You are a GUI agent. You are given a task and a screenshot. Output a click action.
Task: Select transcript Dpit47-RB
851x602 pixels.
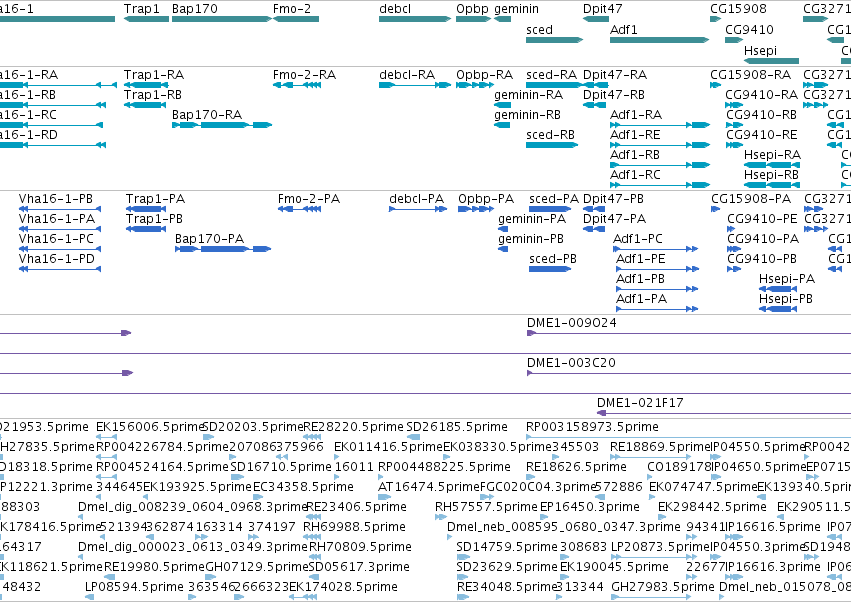[594, 105]
